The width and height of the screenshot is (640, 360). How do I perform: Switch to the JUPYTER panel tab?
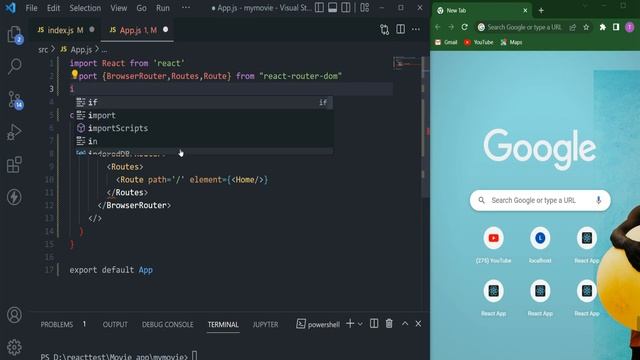(x=265, y=324)
